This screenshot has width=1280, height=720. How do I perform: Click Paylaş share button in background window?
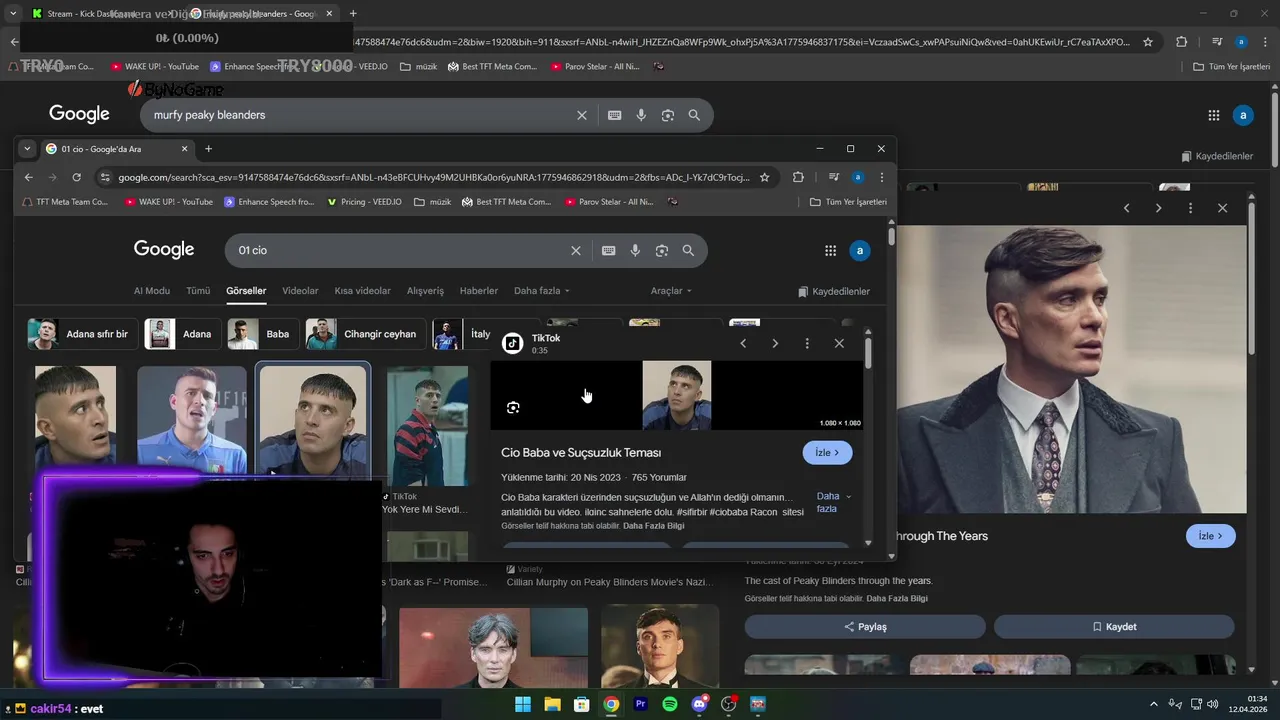865,627
